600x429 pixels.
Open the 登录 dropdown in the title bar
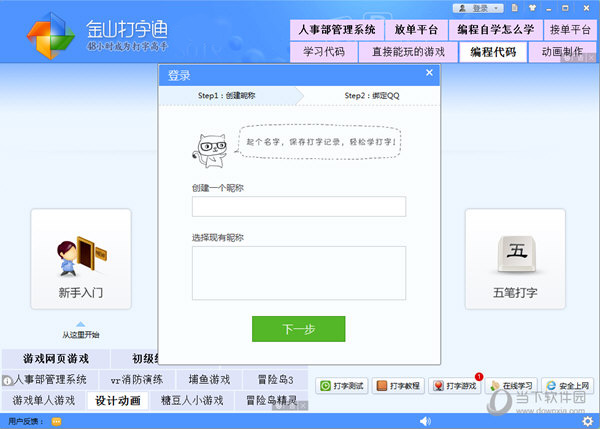click(x=478, y=8)
